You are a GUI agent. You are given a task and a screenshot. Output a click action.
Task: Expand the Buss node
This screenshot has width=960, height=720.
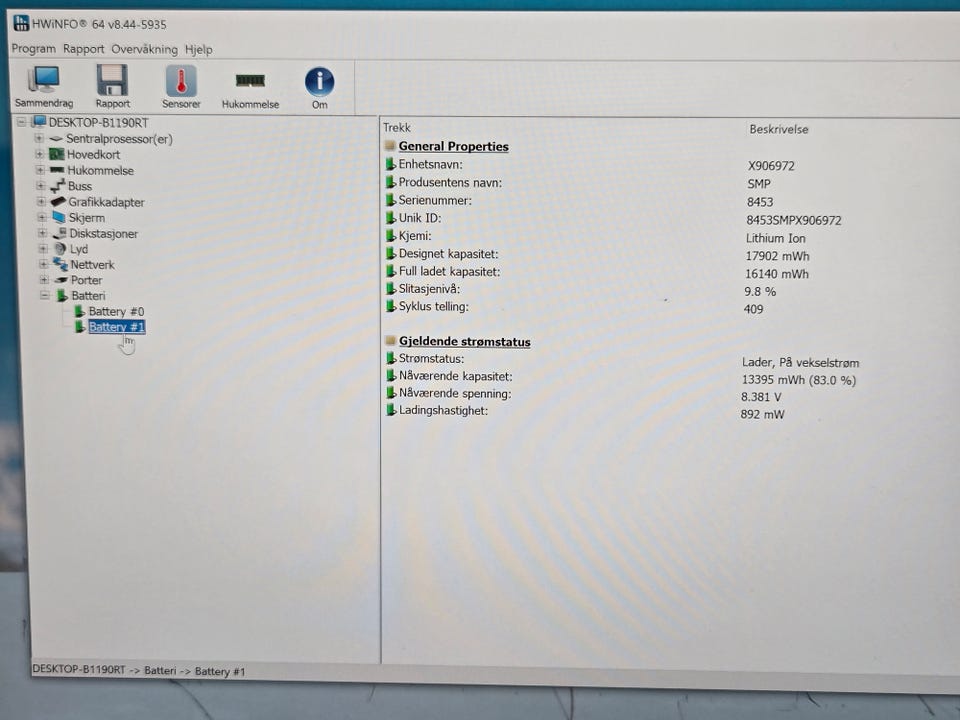tap(40, 186)
